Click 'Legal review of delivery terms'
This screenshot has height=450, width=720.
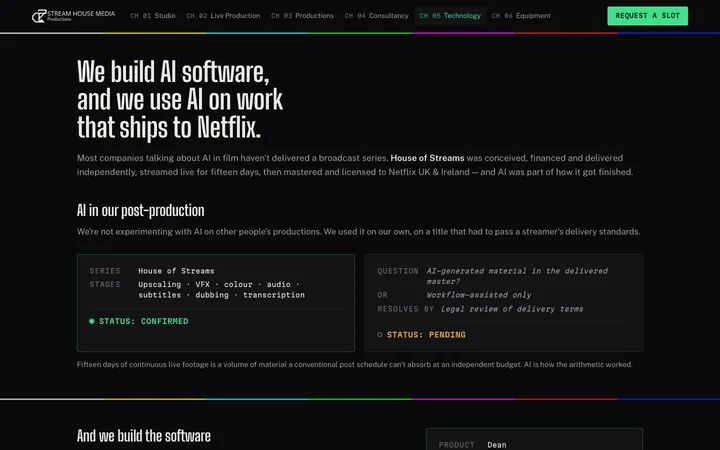pyautogui.click(x=512, y=309)
